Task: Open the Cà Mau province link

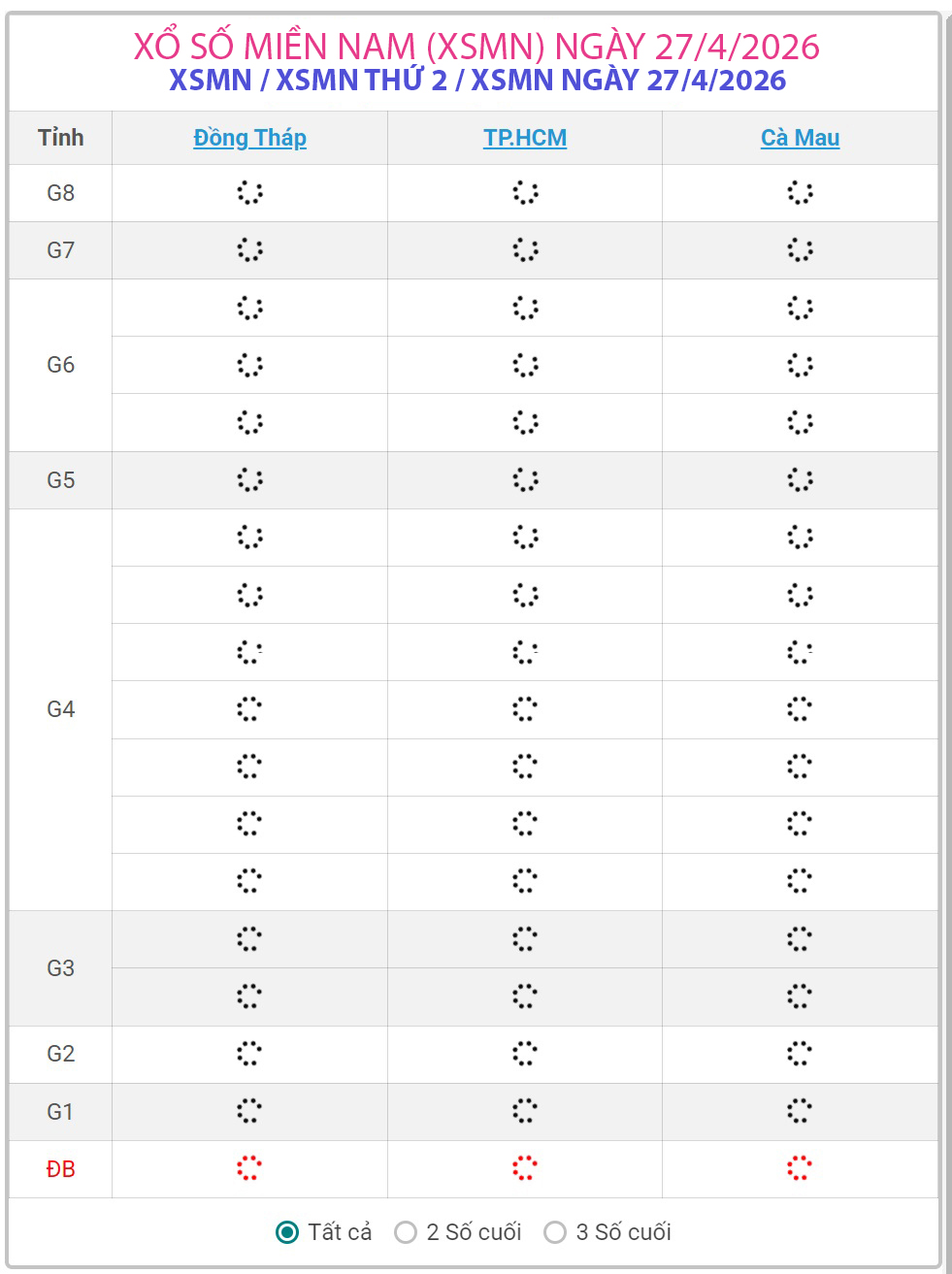Action: 800,138
